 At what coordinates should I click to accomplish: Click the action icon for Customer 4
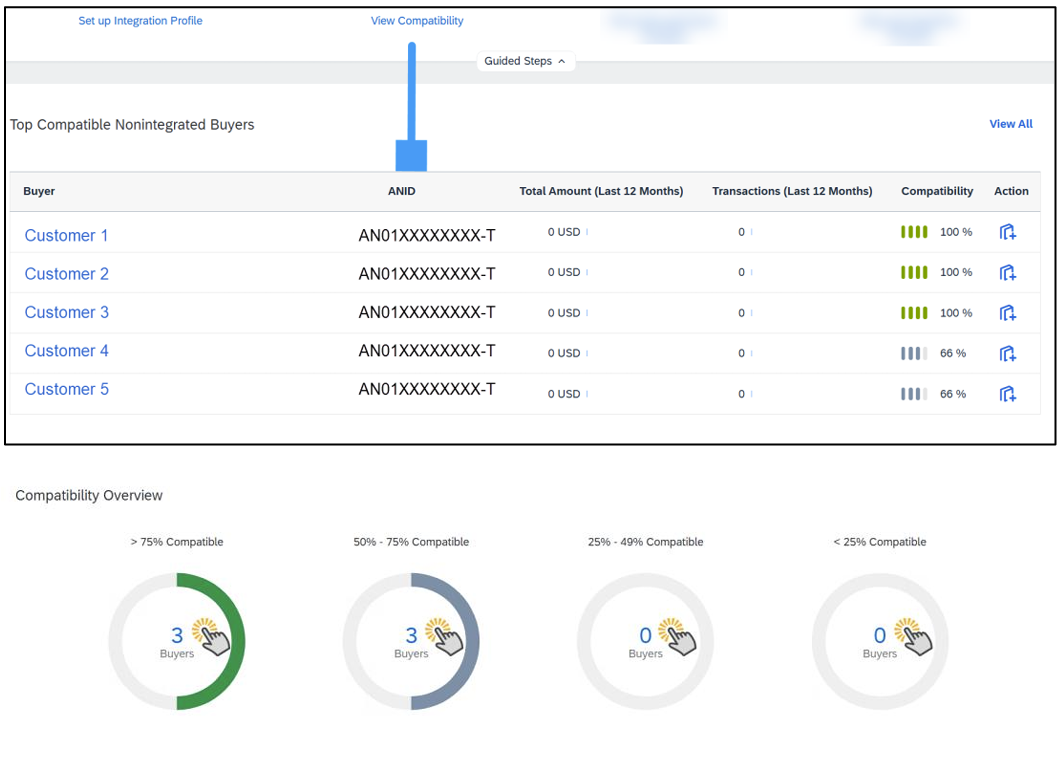[x=1008, y=353]
